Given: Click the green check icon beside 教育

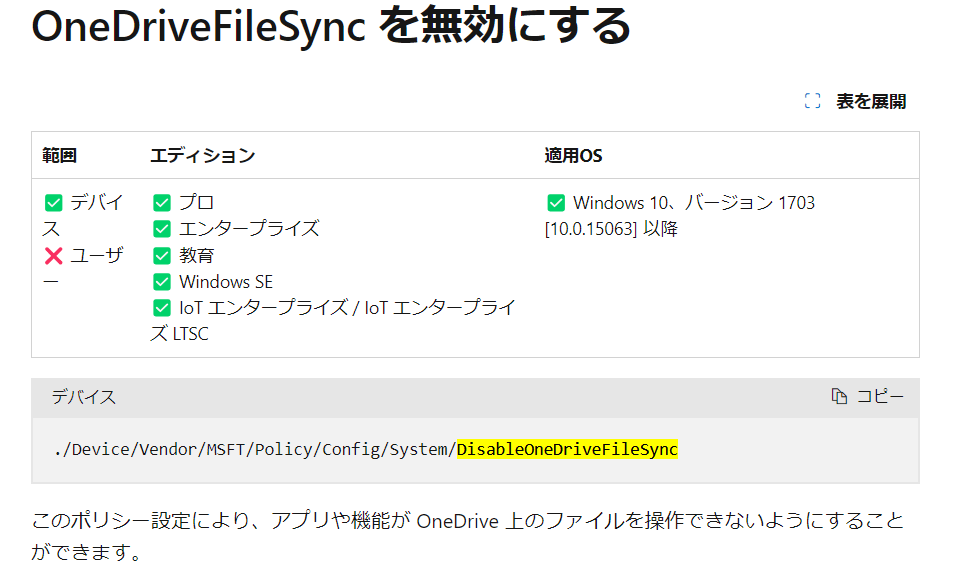Looking at the screenshot, I should click(162, 255).
